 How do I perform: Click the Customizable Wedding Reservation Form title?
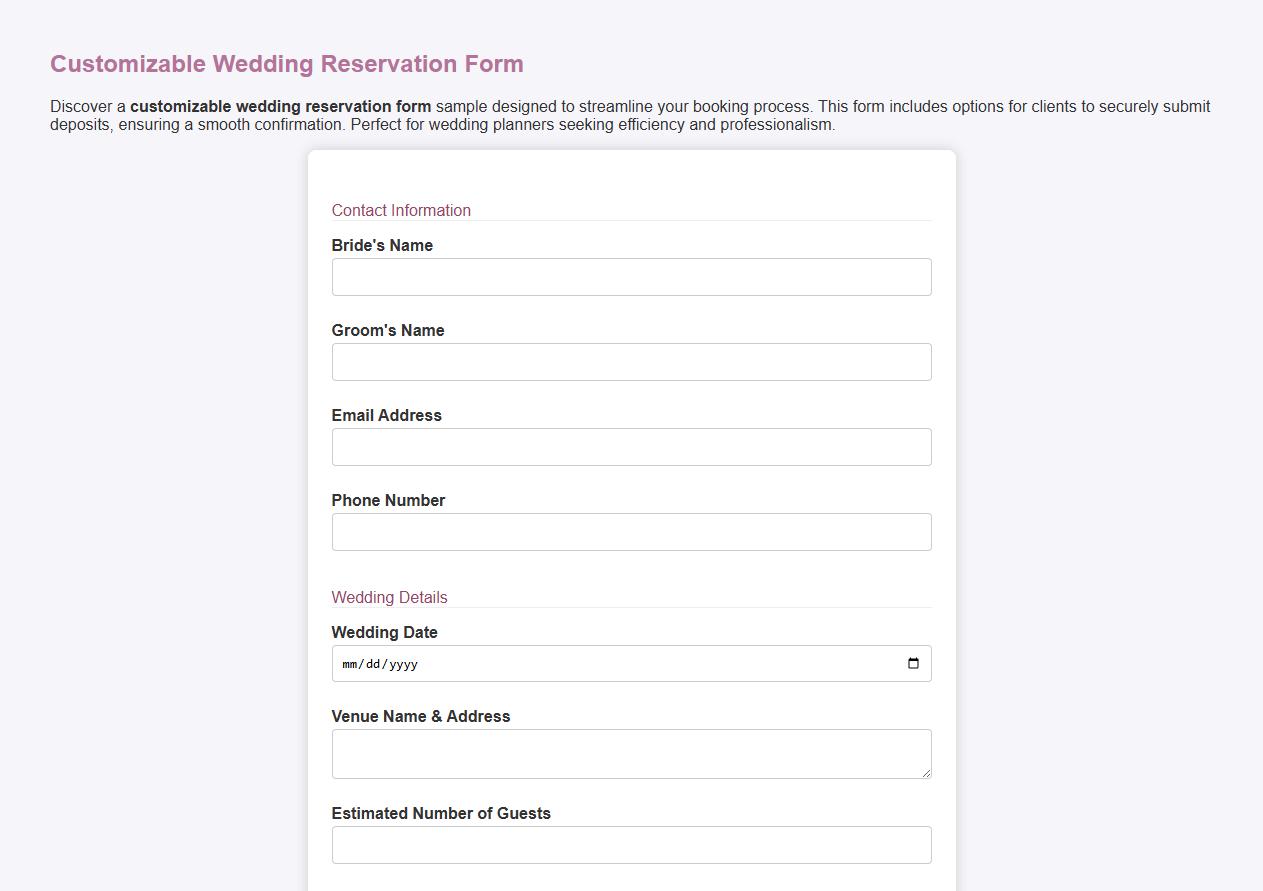[x=286, y=63]
